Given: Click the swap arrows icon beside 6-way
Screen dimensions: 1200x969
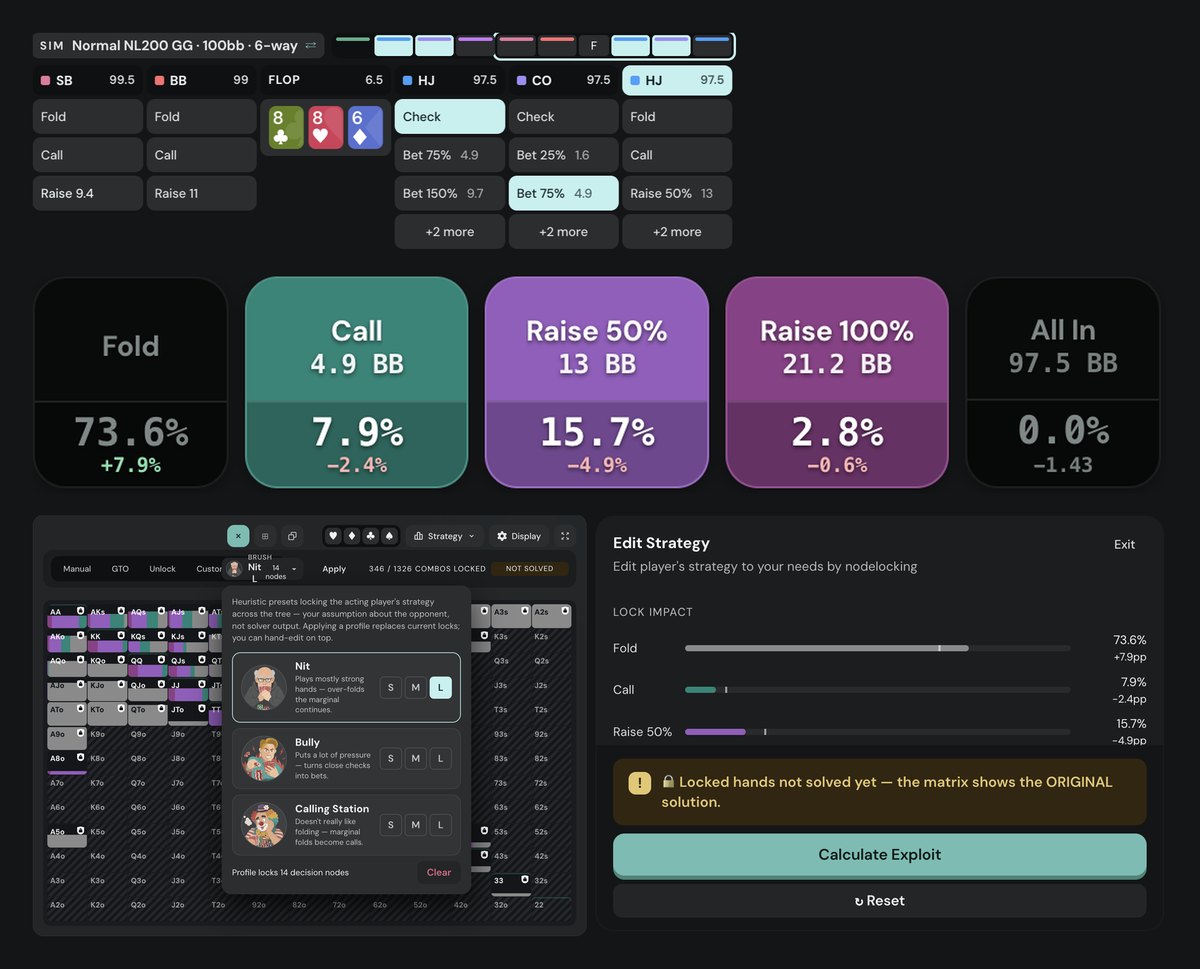Looking at the screenshot, I should coord(311,45).
